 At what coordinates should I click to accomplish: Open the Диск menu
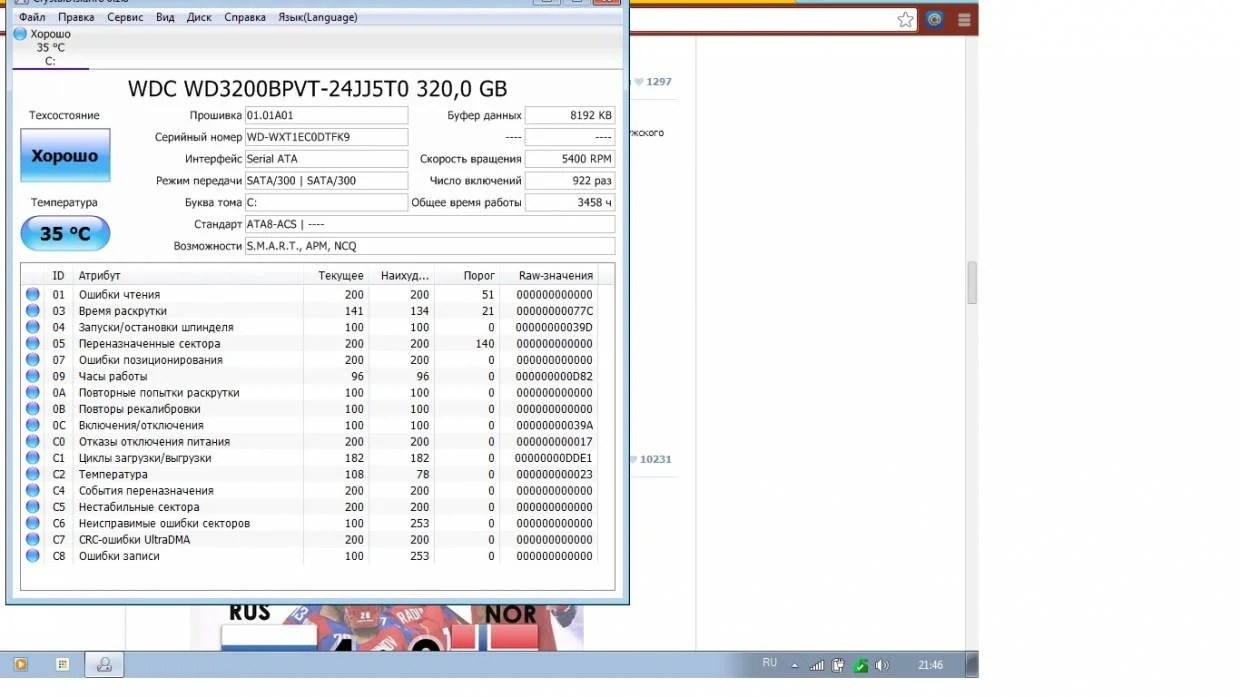(199, 17)
